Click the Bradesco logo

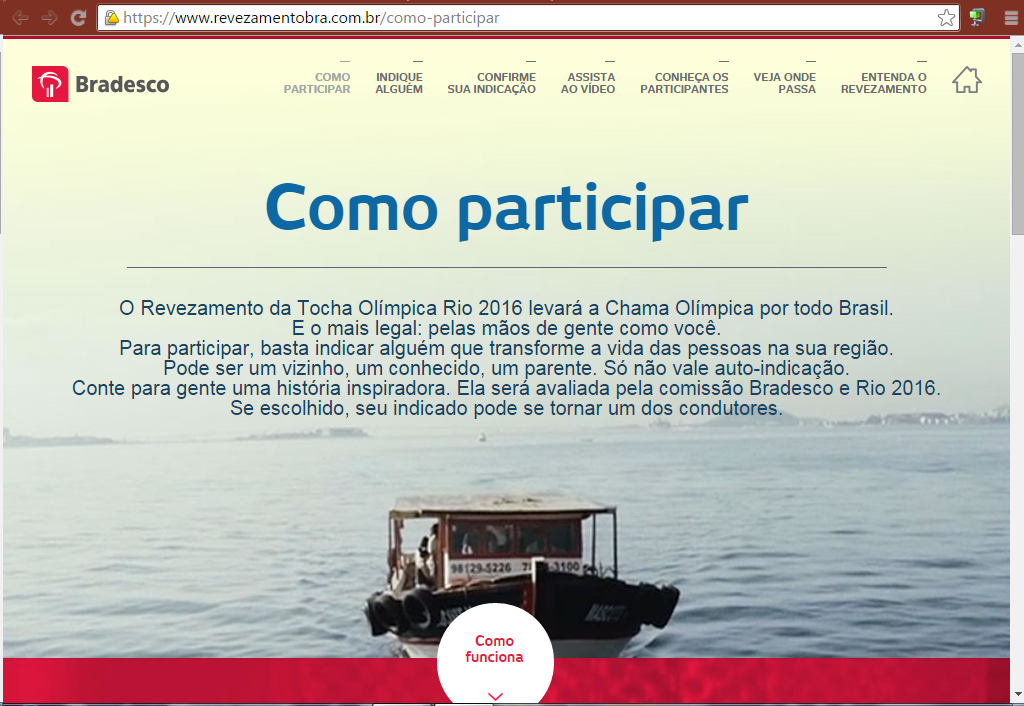point(101,84)
